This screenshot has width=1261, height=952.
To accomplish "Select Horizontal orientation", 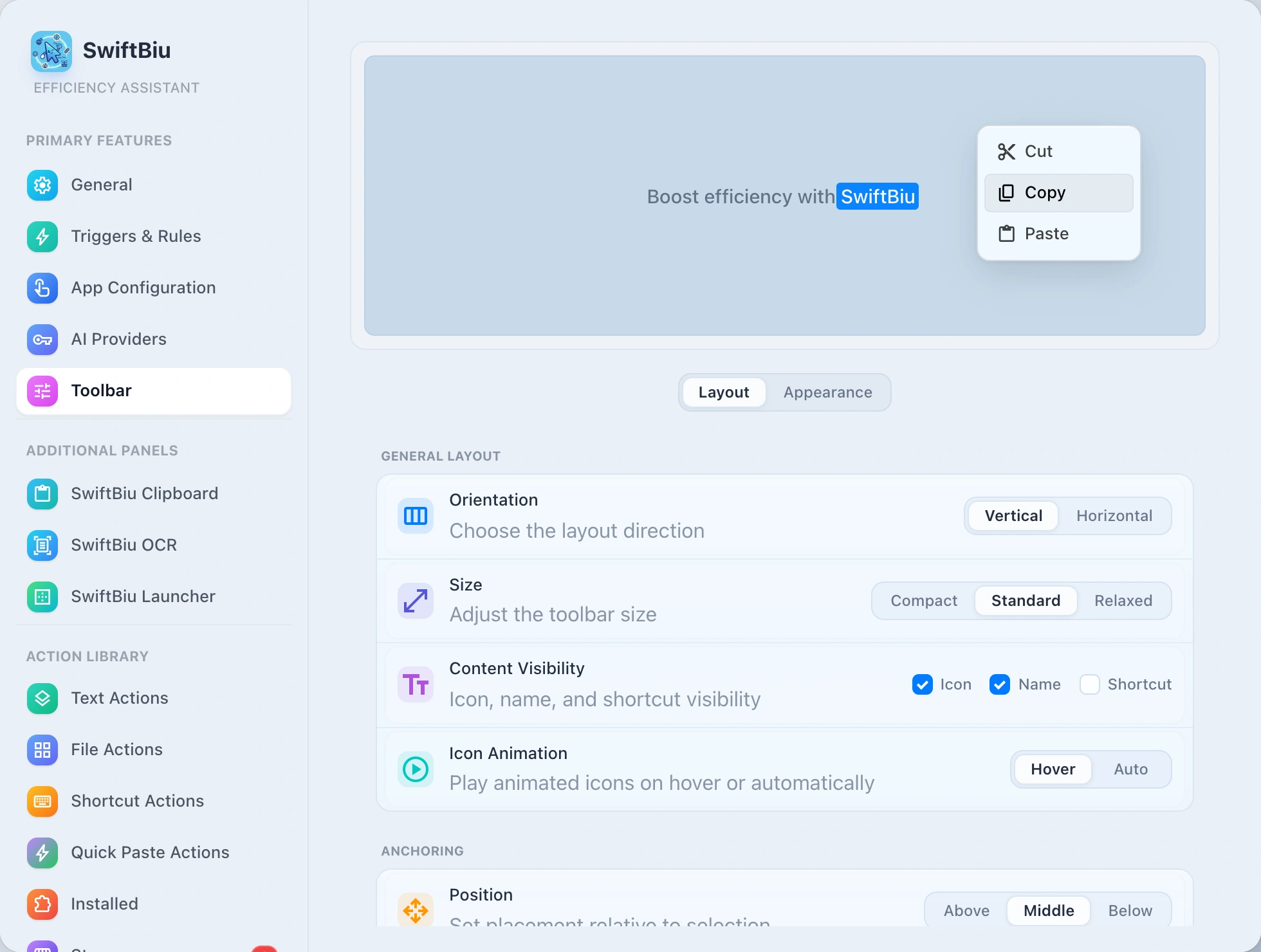I will (1114, 516).
